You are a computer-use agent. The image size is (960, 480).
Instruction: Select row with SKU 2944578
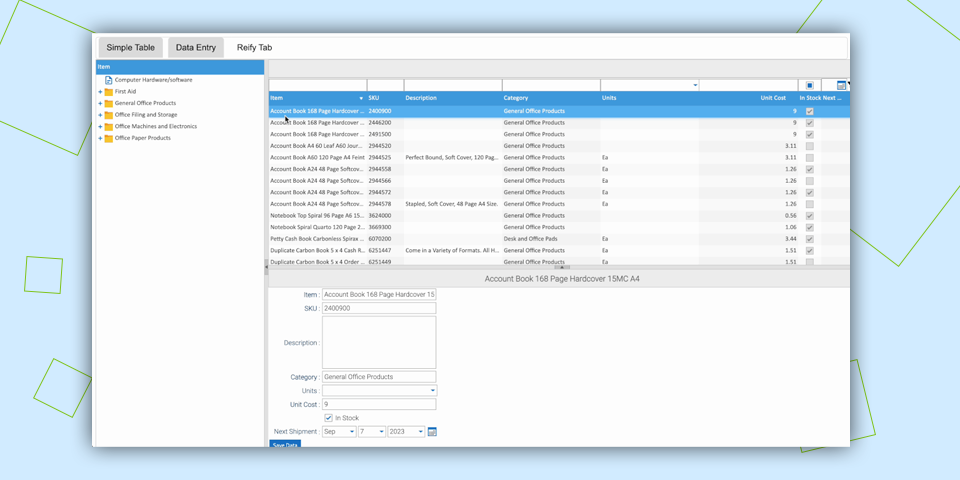[559, 204]
